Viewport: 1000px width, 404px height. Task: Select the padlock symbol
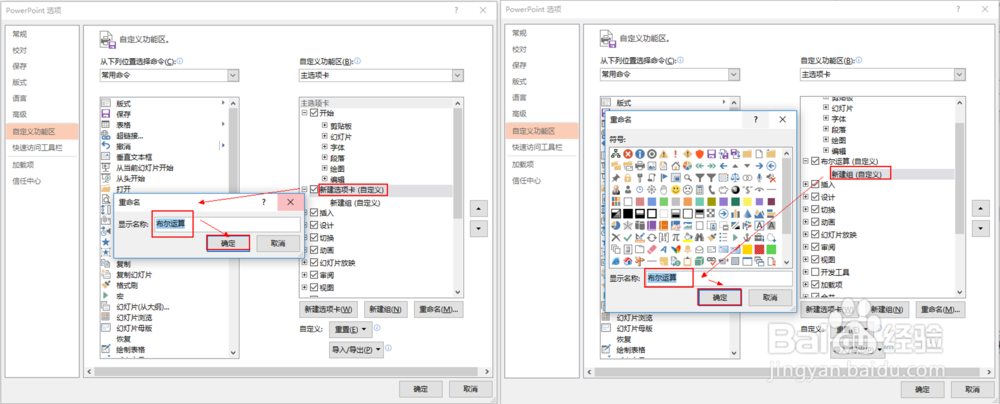click(628, 178)
